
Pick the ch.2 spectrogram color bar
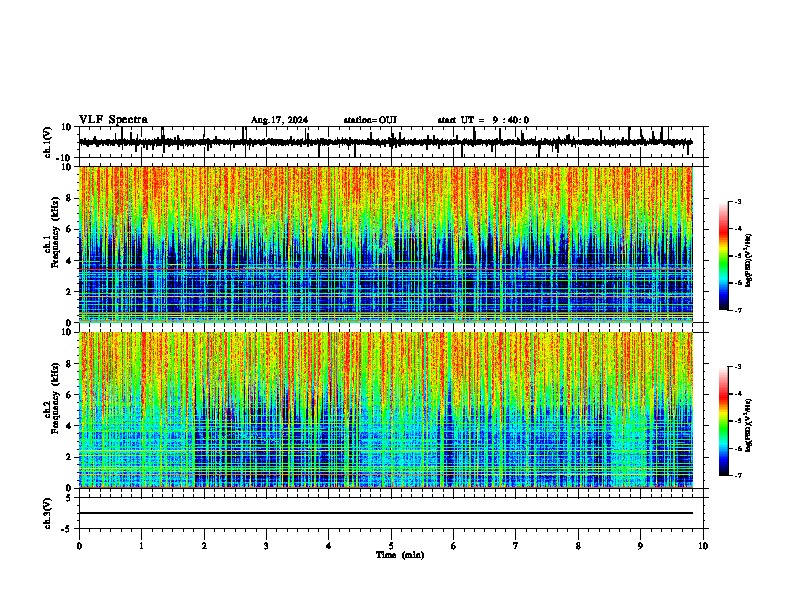[724, 421]
